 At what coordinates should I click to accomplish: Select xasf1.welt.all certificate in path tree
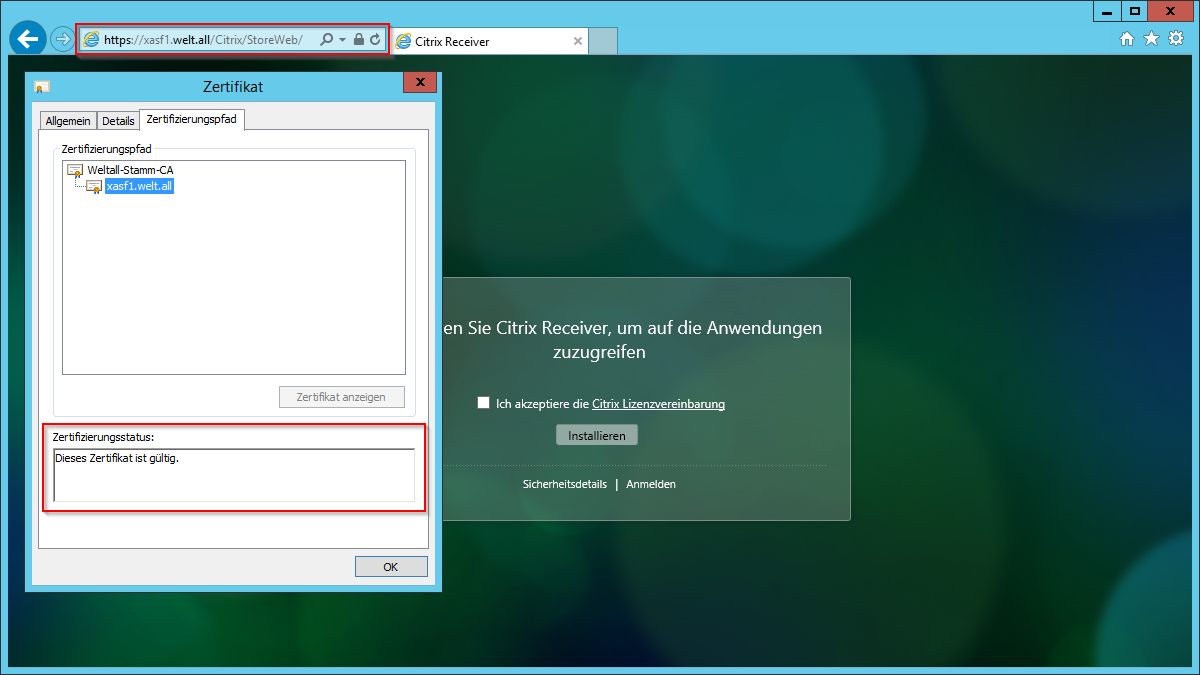(x=139, y=186)
